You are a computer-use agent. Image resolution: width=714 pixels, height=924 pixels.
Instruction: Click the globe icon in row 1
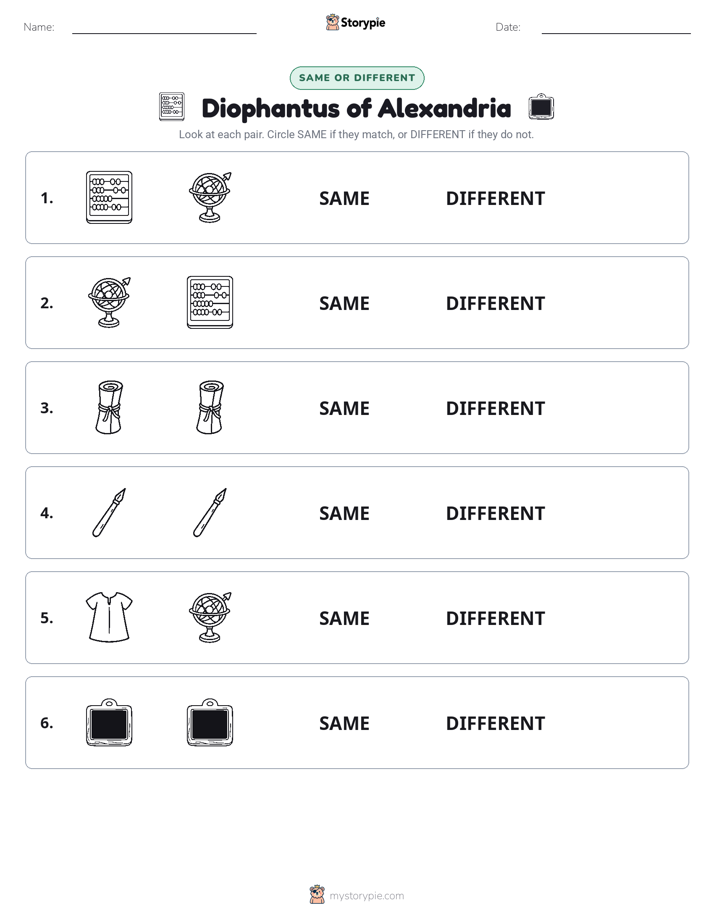point(210,197)
